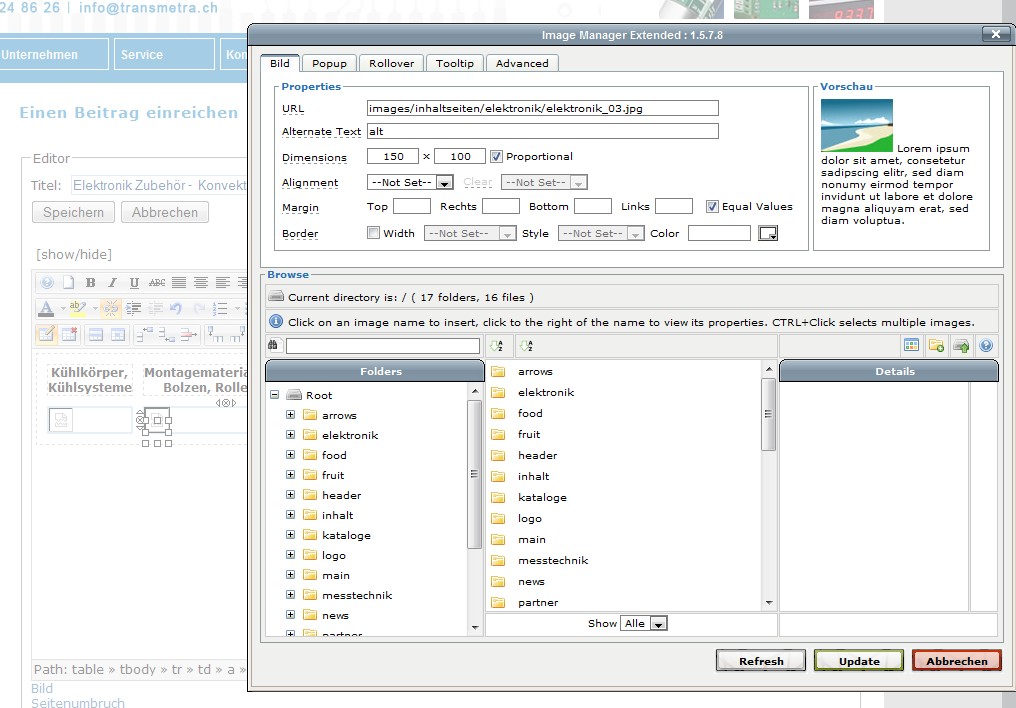Open the Alignment dropdown
The height and width of the screenshot is (708, 1016).
tap(410, 182)
